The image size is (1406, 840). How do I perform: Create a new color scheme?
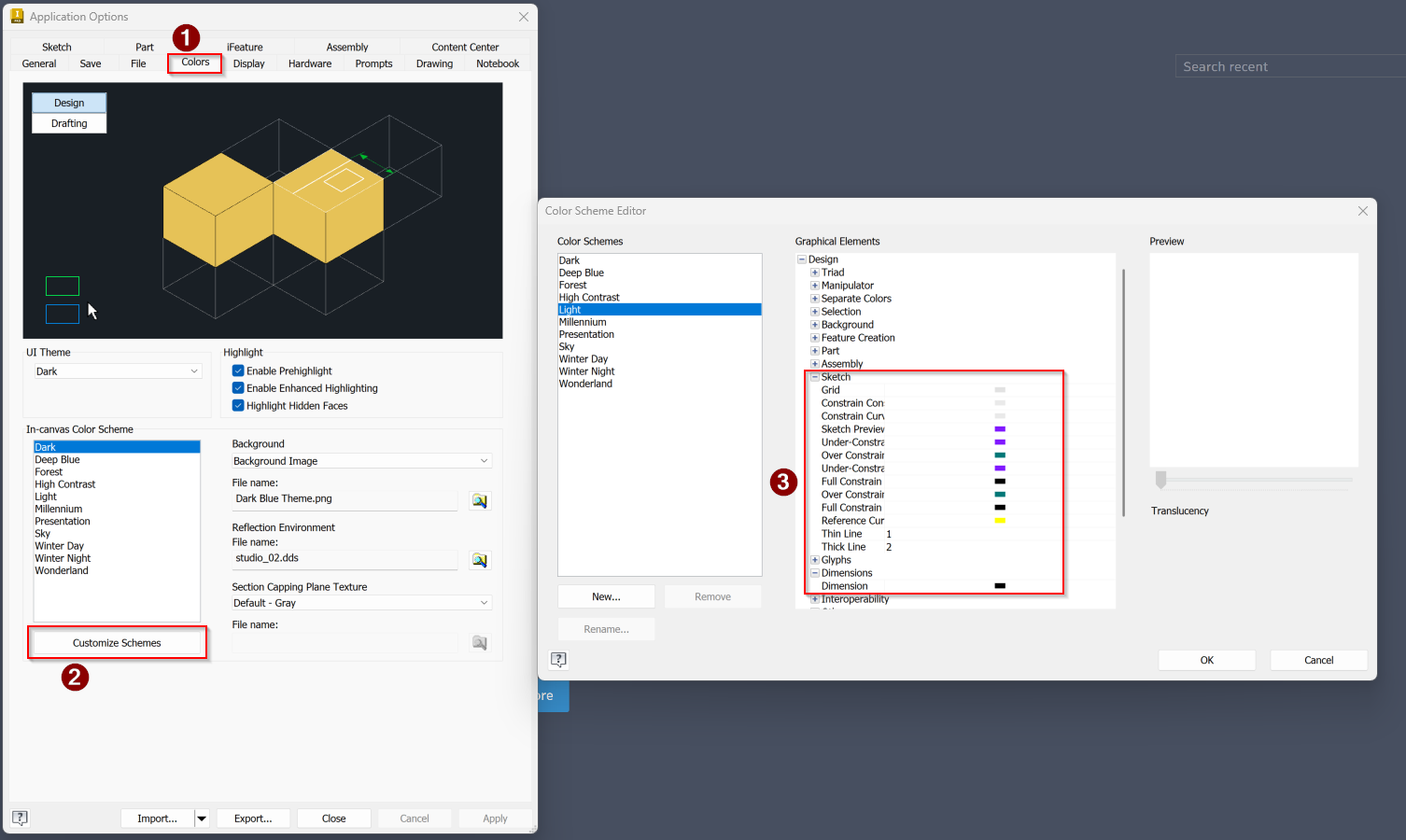coord(606,595)
